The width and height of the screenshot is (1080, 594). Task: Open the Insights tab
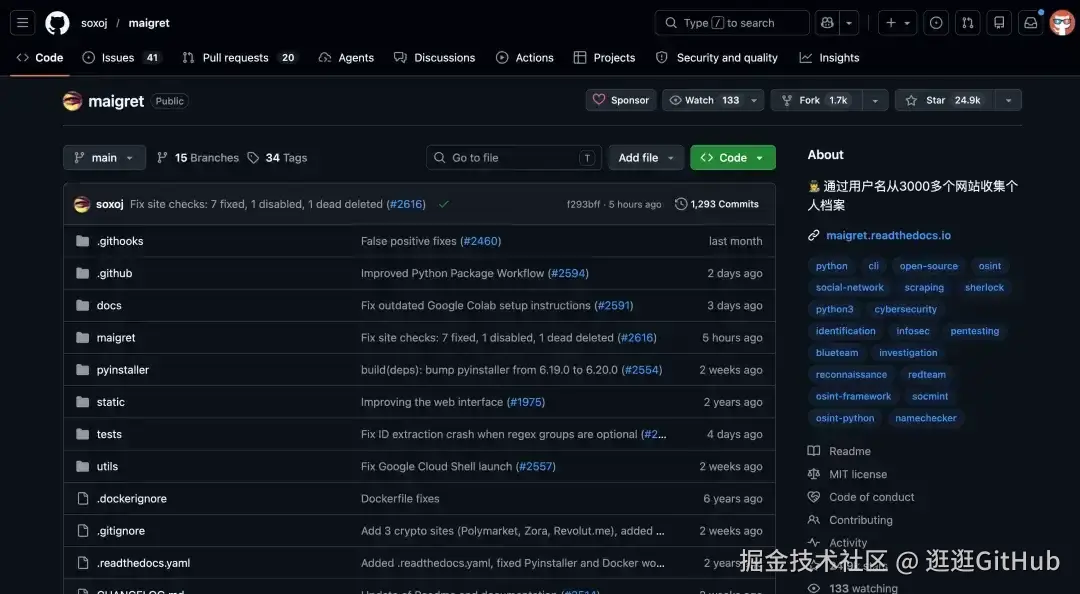click(829, 58)
